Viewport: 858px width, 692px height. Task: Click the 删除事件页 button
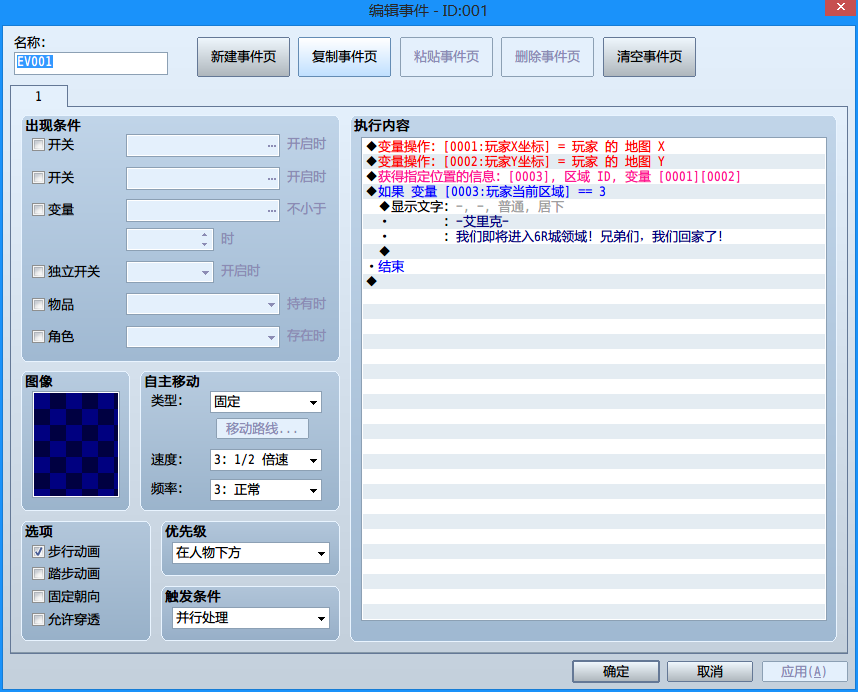[548, 57]
